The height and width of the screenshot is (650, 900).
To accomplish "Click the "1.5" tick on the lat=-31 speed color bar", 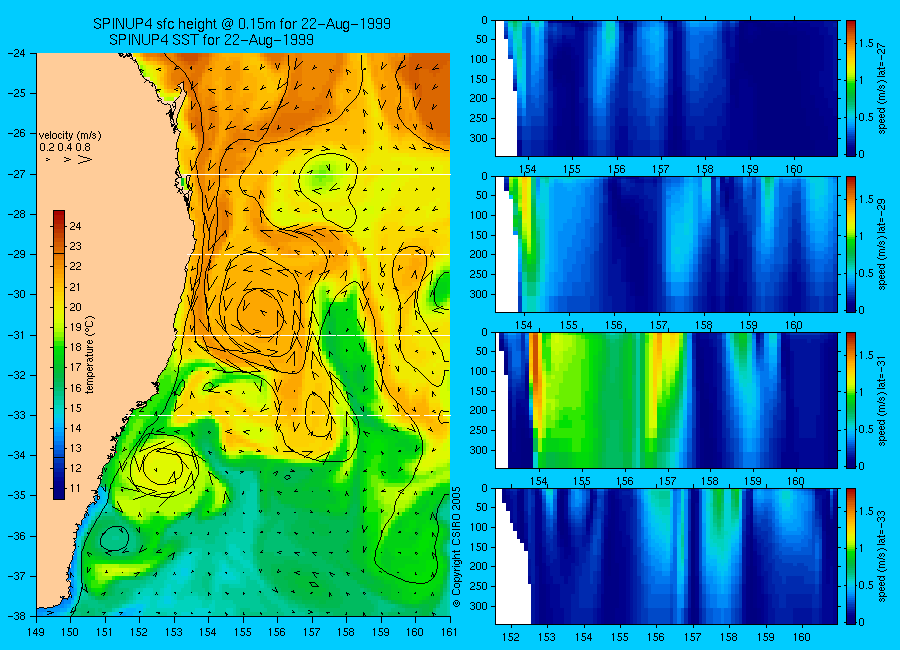I will (867, 355).
